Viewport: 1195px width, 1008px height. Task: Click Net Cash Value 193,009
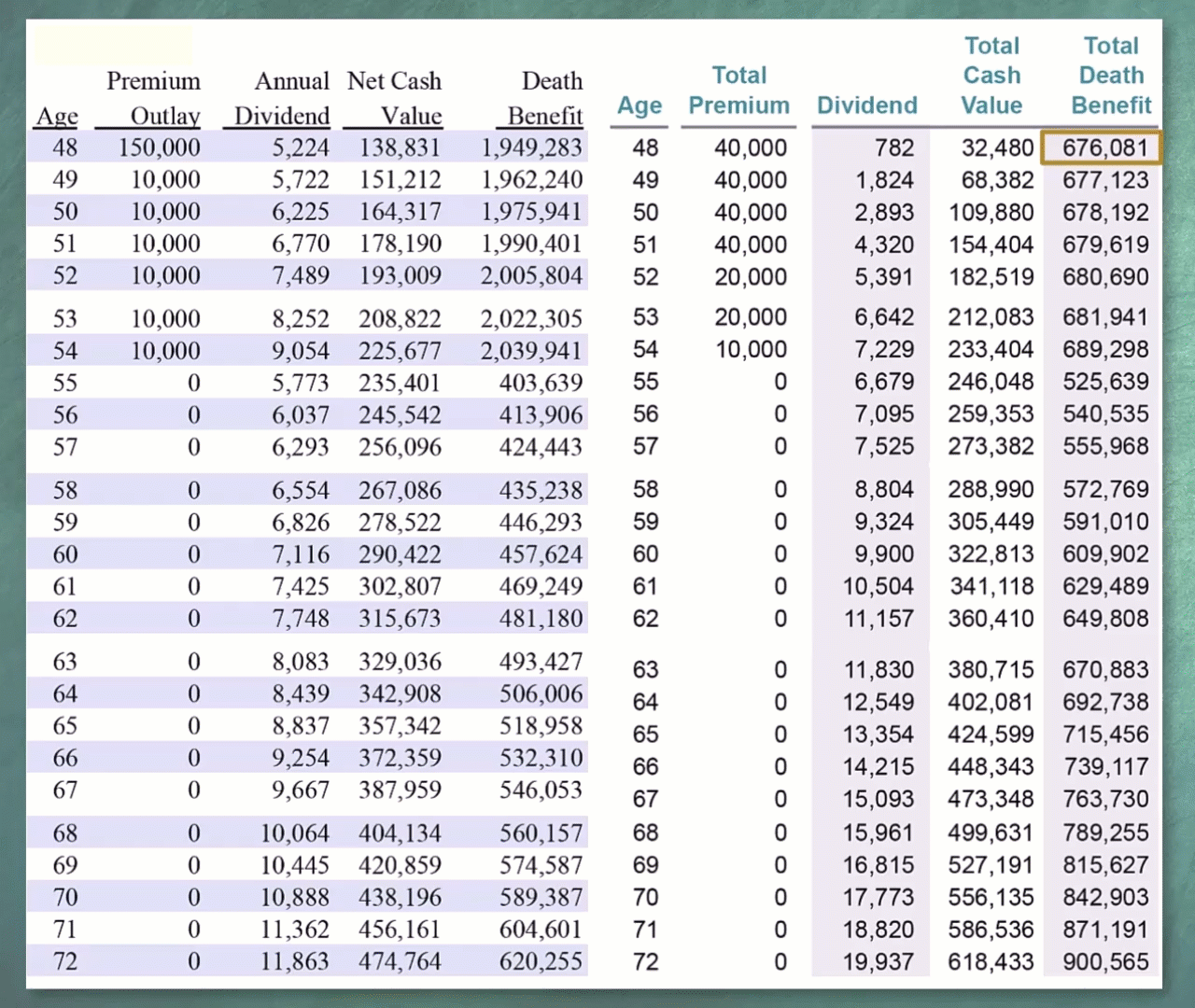pos(401,276)
